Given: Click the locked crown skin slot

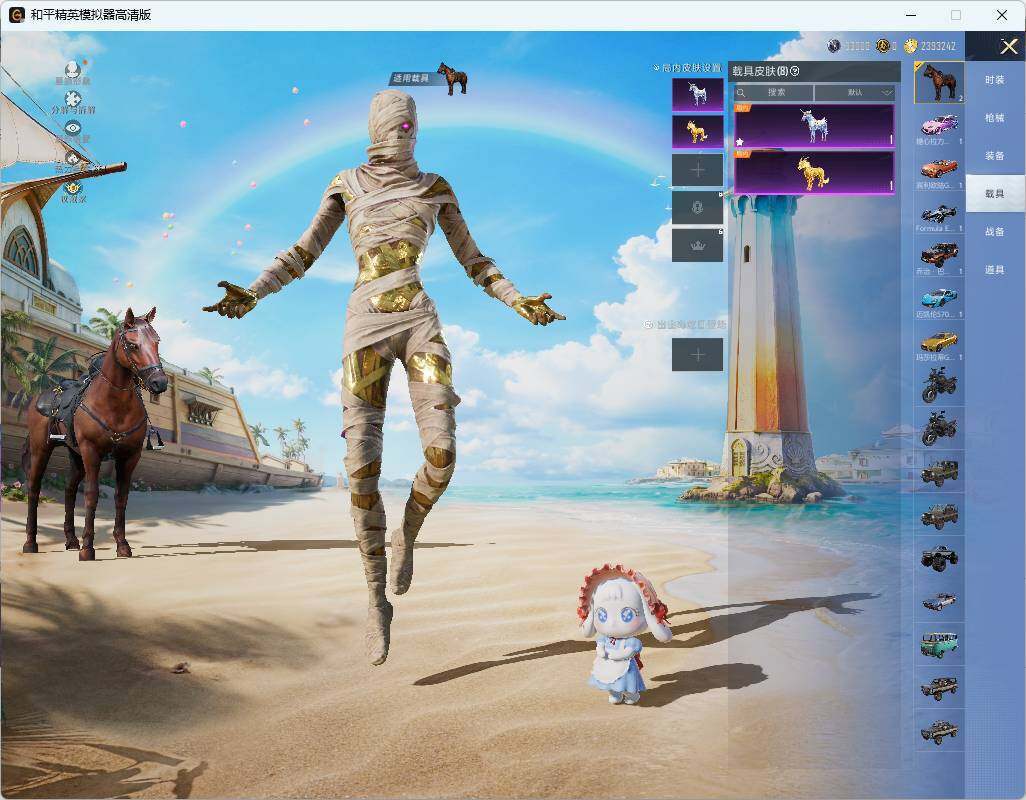Looking at the screenshot, I should (698, 245).
